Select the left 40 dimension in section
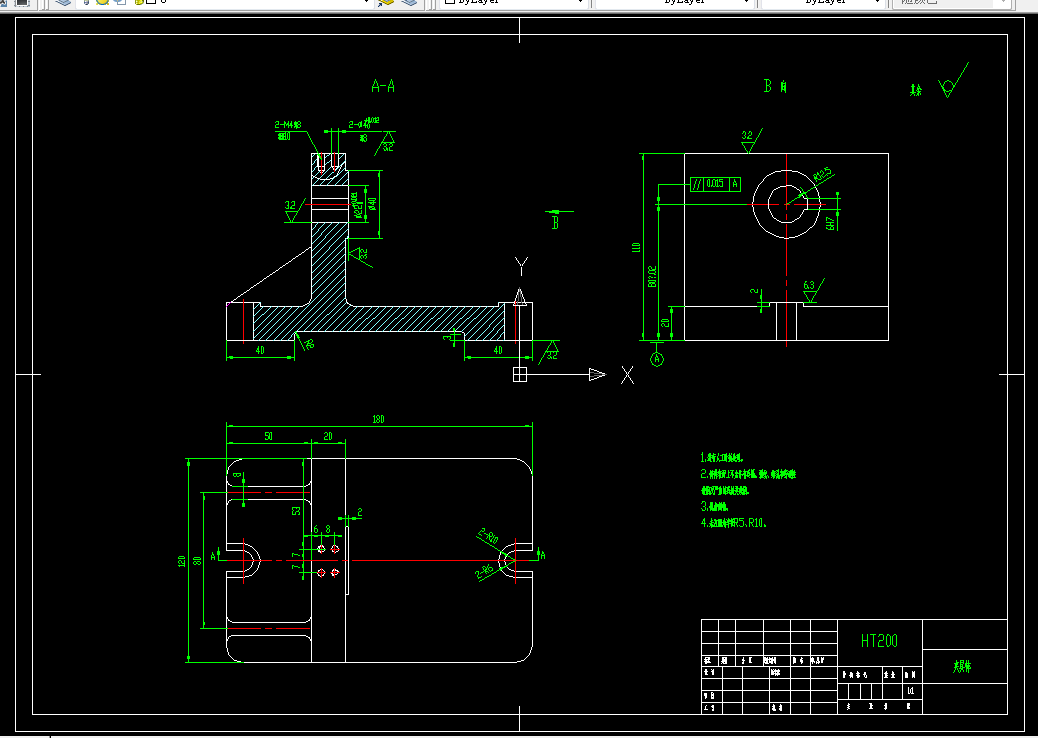This screenshot has height=738, width=1038. click(260, 350)
